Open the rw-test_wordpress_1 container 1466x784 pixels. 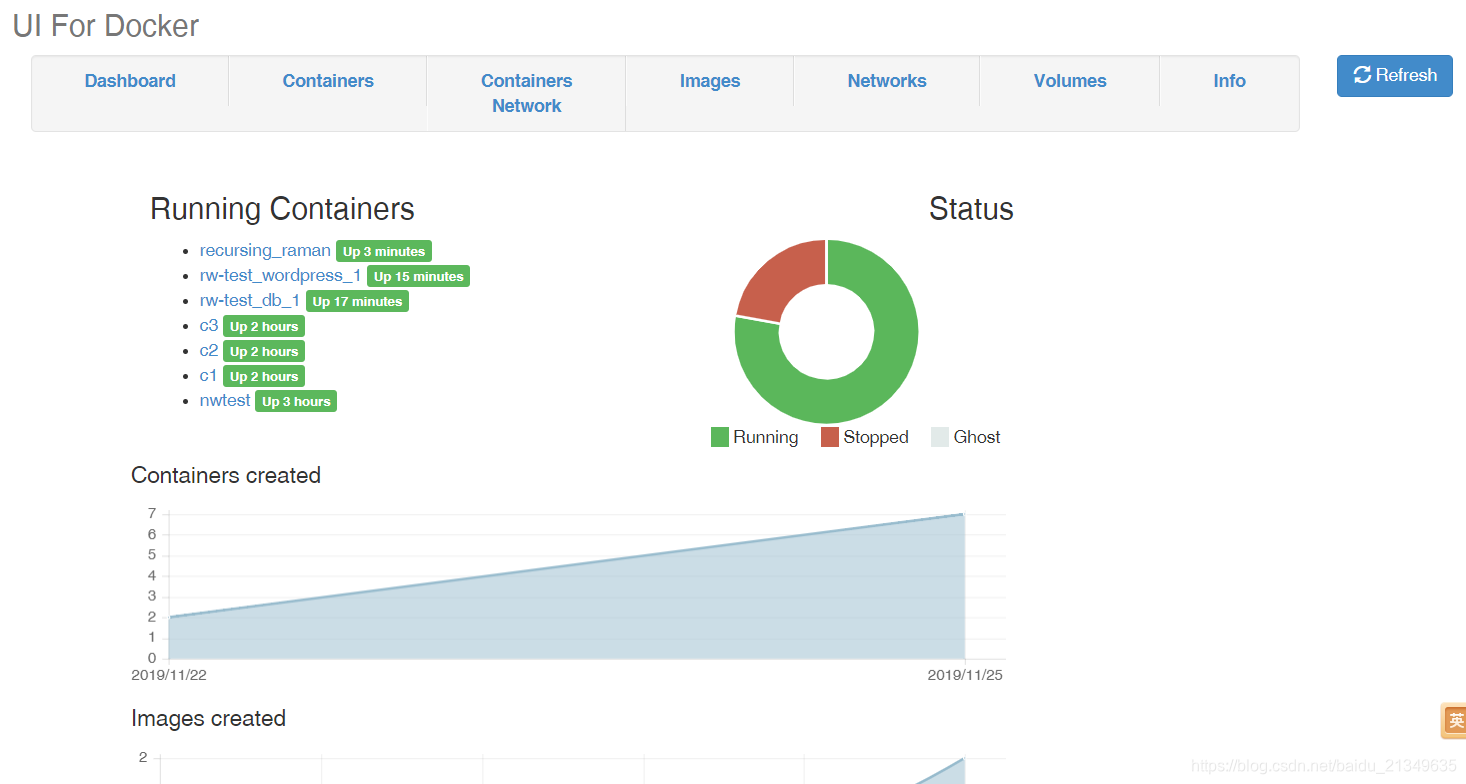point(280,276)
